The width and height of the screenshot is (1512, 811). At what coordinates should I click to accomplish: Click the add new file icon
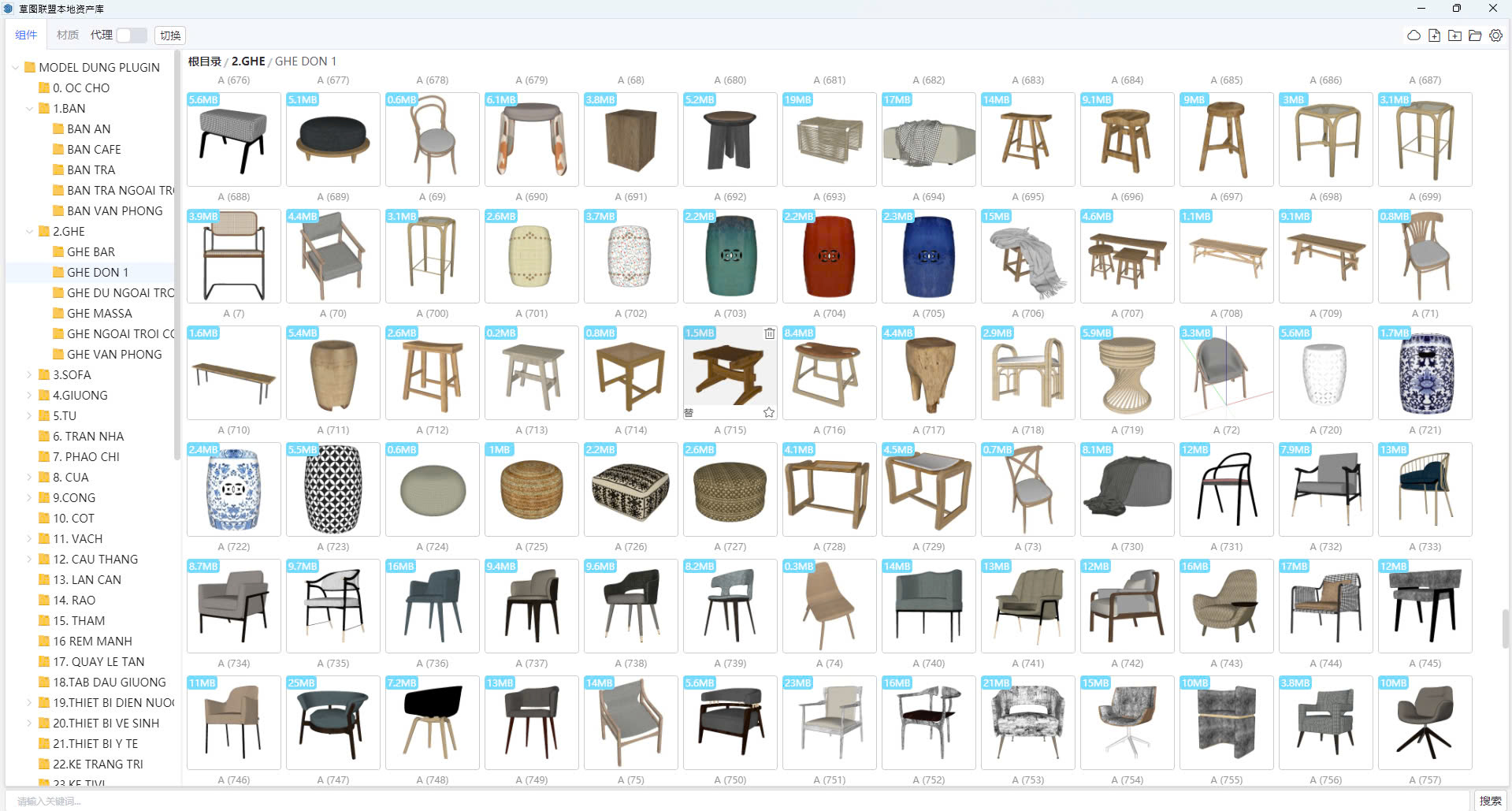pyautogui.click(x=1434, y=35)
